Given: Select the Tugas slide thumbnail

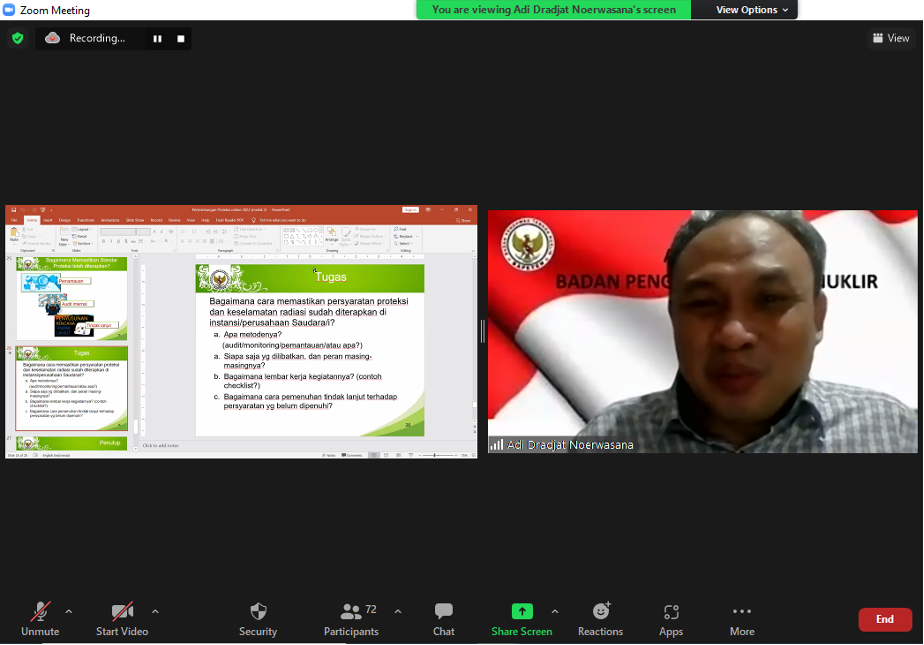Looking at the screenshot, I should point(71,389).
